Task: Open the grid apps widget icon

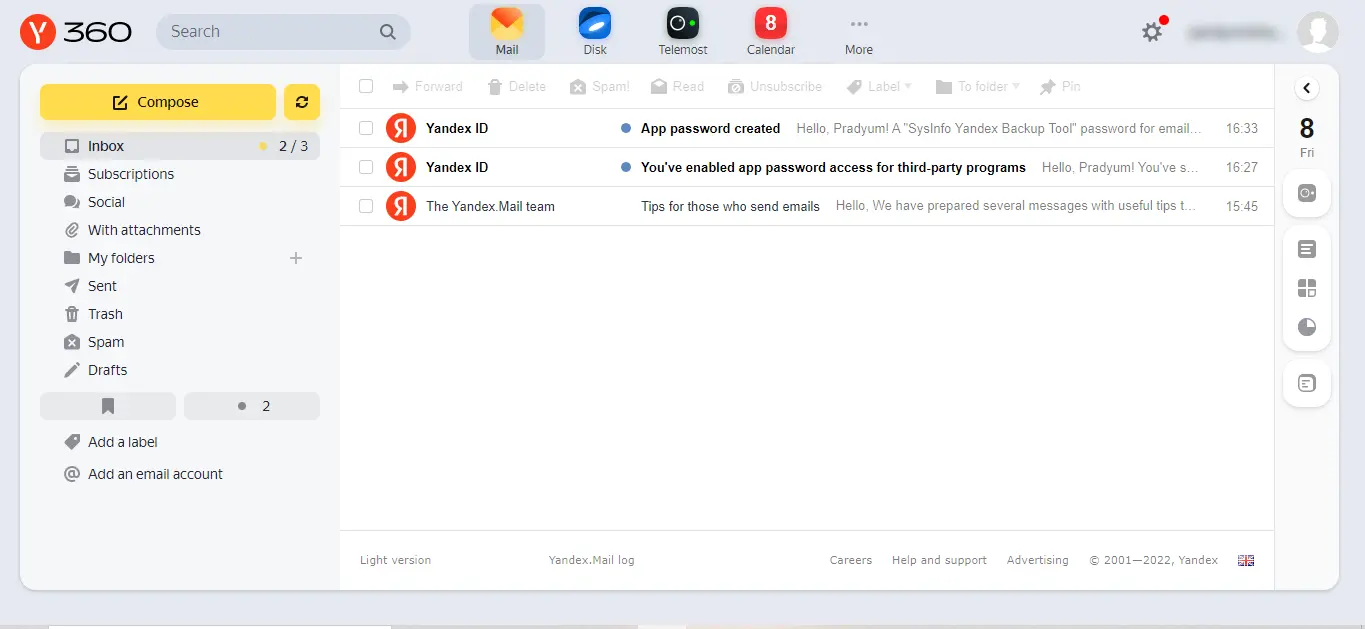Action: (x=1307, y=288)
